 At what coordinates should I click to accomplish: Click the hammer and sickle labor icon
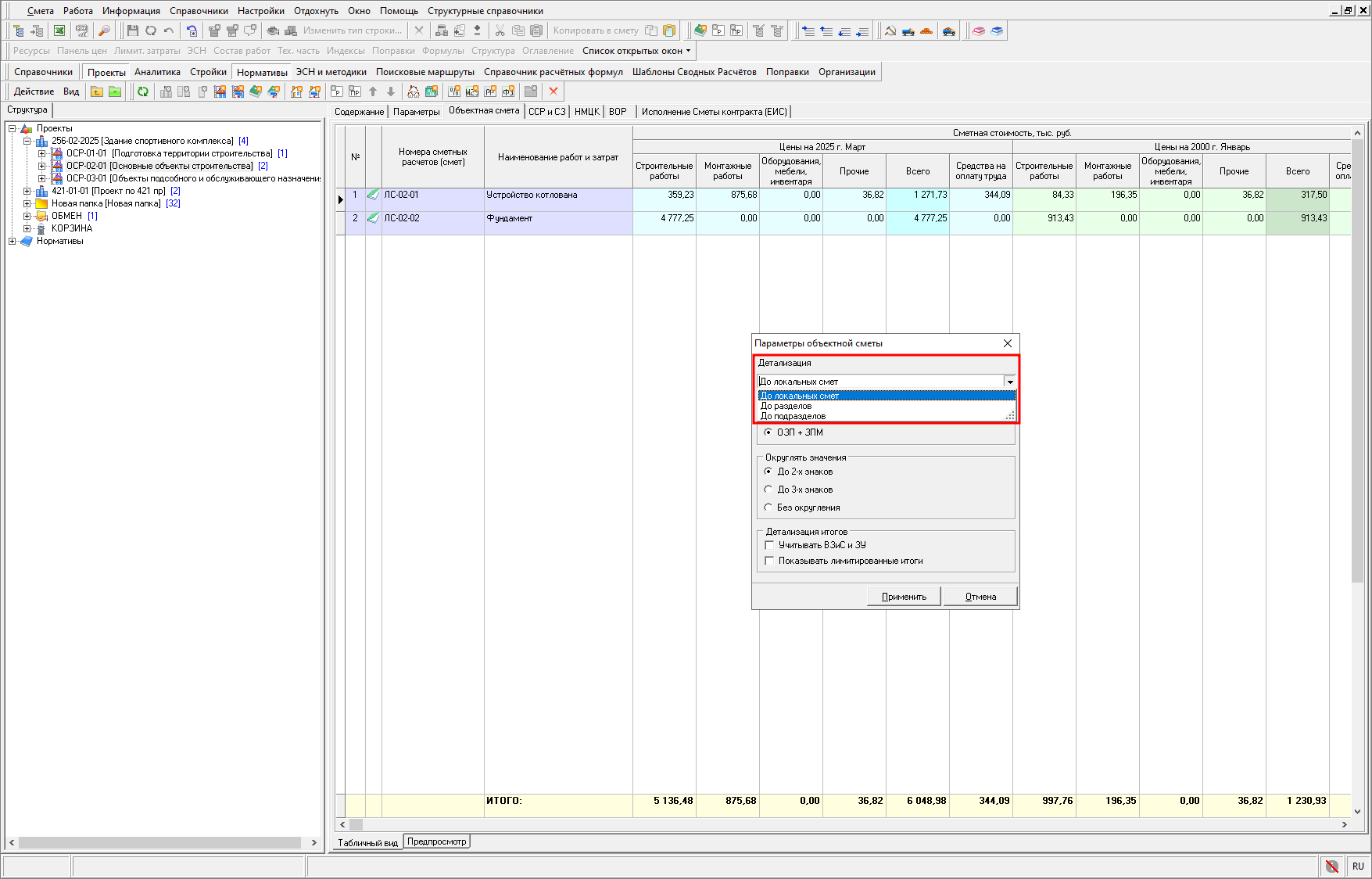[x=890, y=30]
